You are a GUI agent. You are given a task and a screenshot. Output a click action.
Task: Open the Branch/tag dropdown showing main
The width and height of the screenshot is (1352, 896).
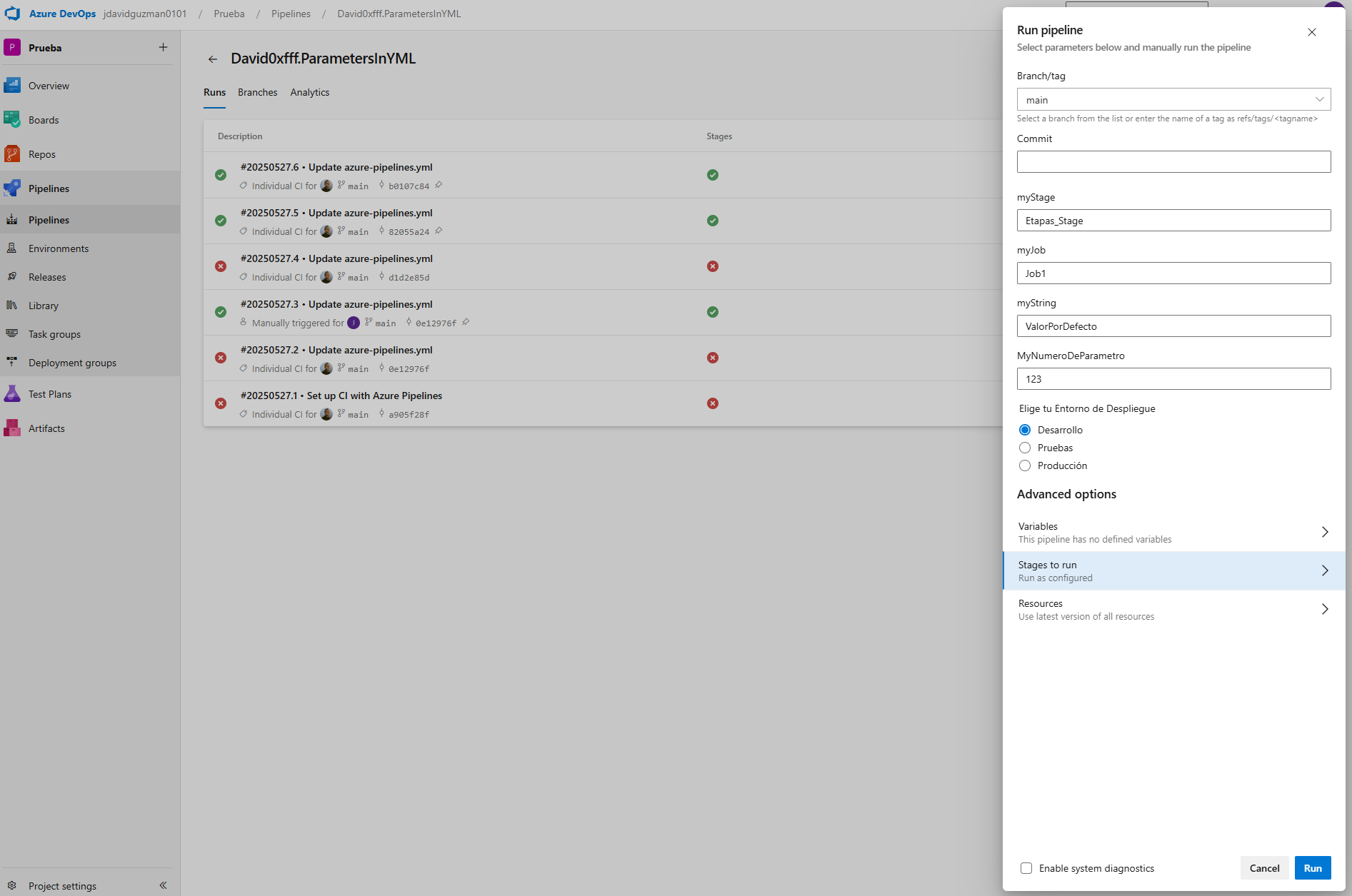pyautogui.click(x=1173, y=100)
